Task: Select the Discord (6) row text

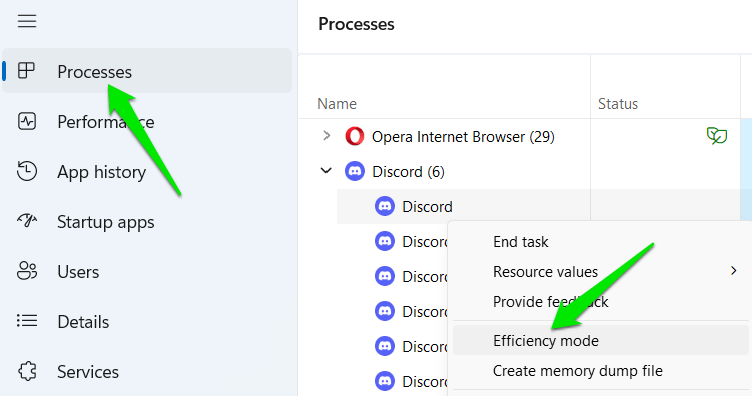Action: pos(408,172)
